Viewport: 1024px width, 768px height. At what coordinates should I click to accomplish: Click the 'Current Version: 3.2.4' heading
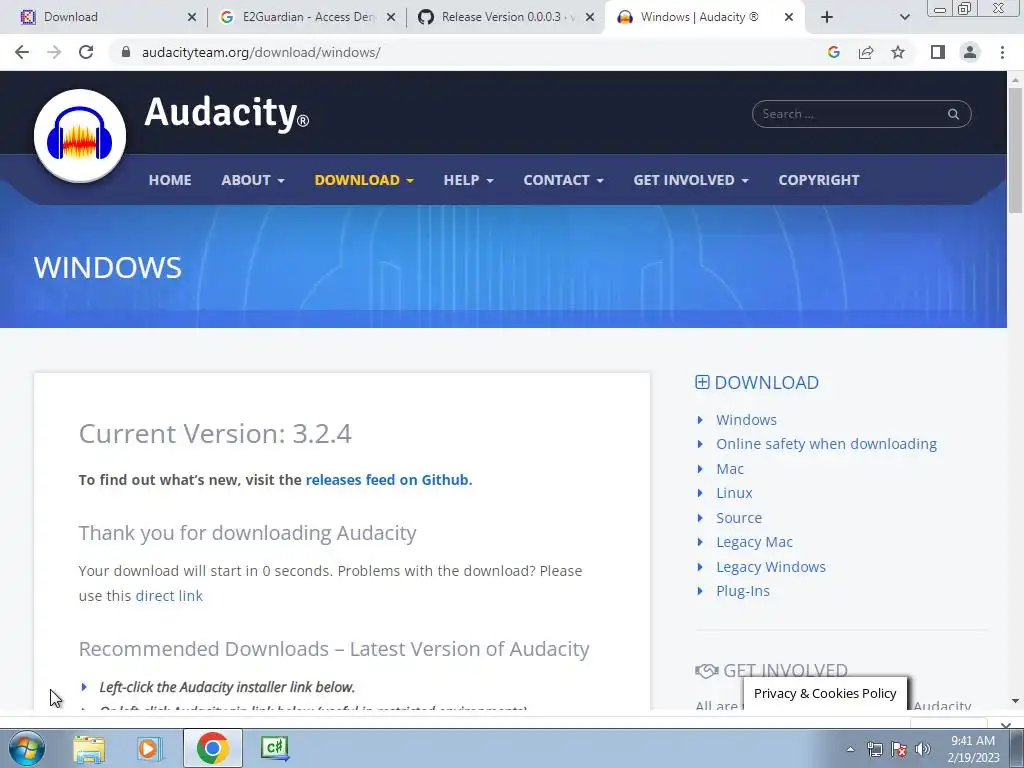tap(215, 434)
